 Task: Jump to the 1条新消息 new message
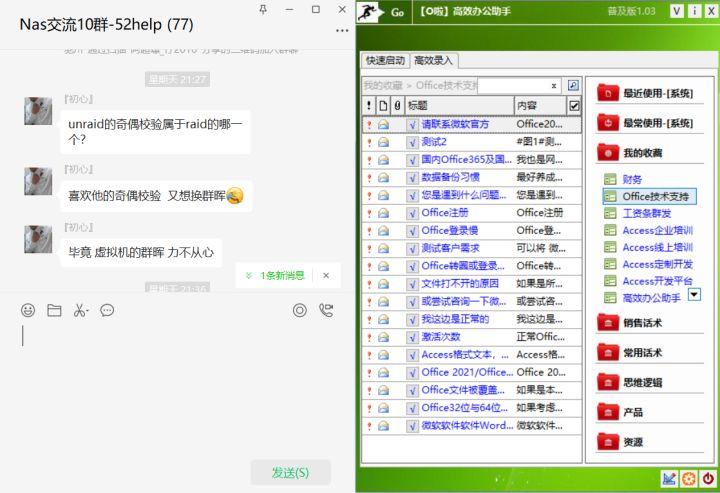coord(281,275)
